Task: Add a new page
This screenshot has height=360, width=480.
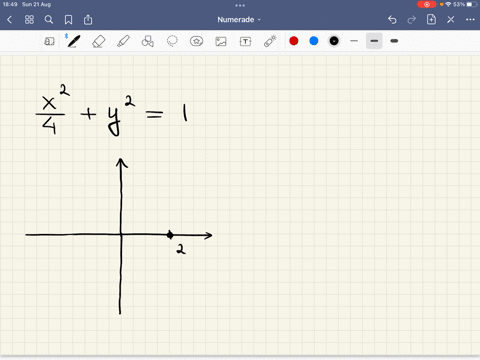Action: click(x=431, y=19)
